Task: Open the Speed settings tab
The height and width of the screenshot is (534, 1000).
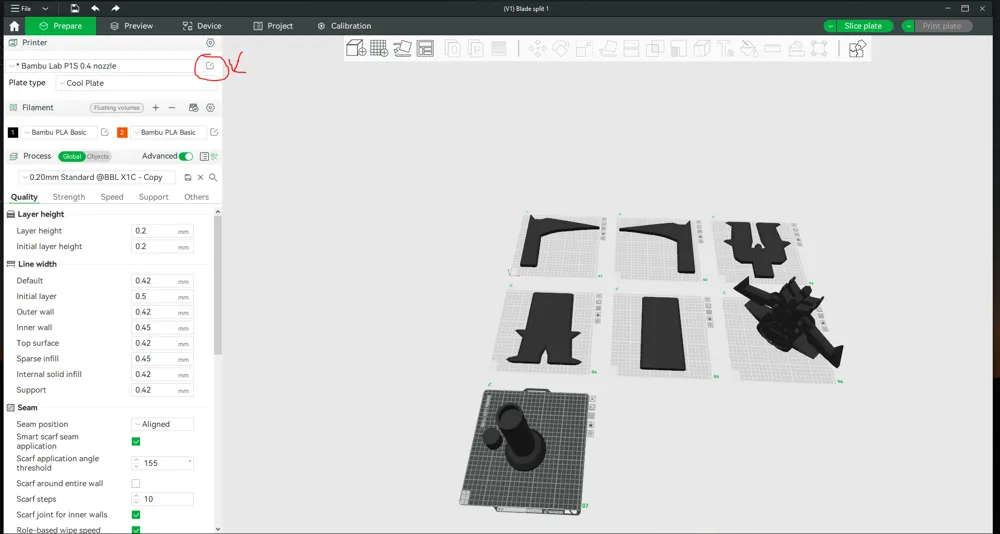Action: tap(112, 197)
